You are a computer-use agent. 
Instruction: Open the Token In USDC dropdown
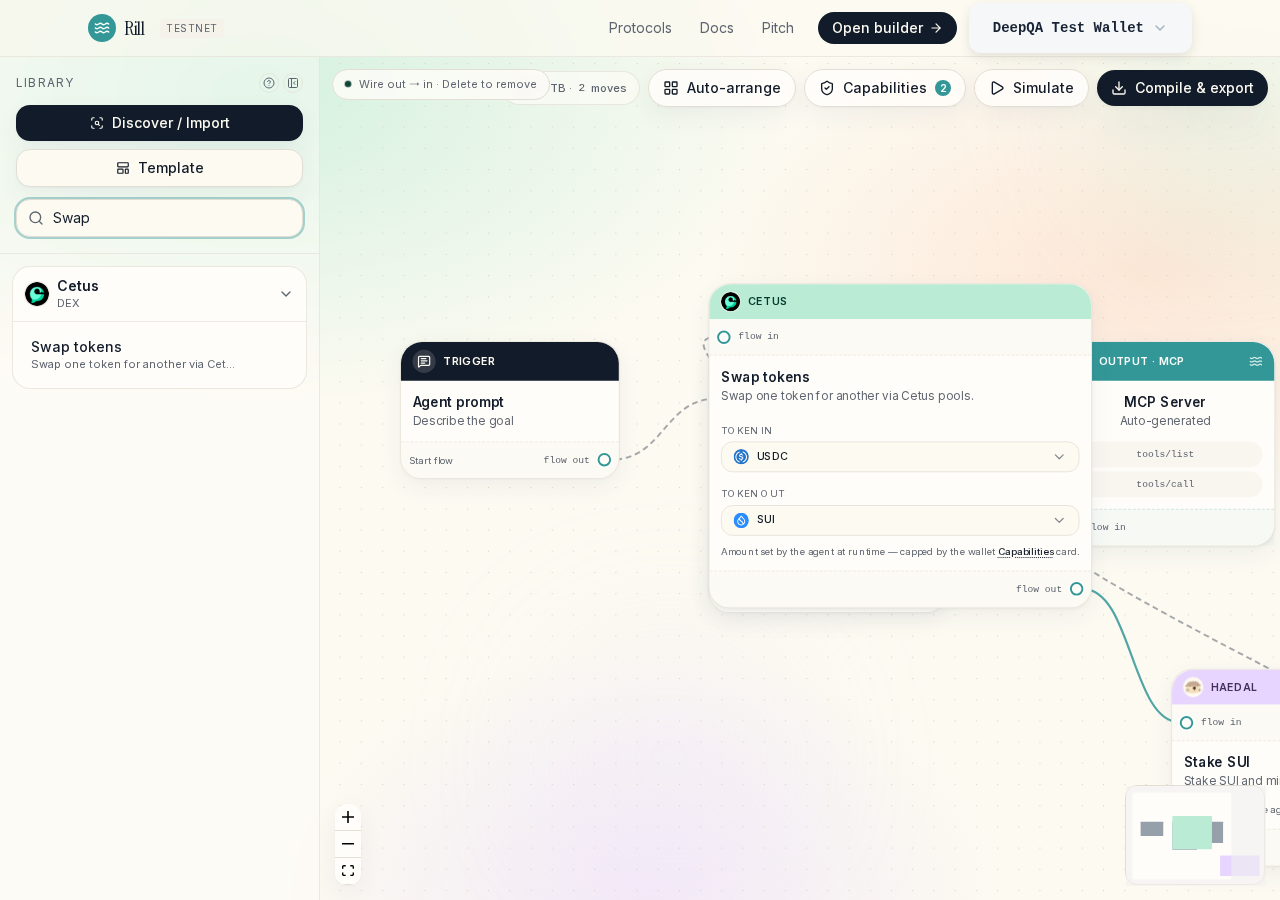tap(900, 457)
